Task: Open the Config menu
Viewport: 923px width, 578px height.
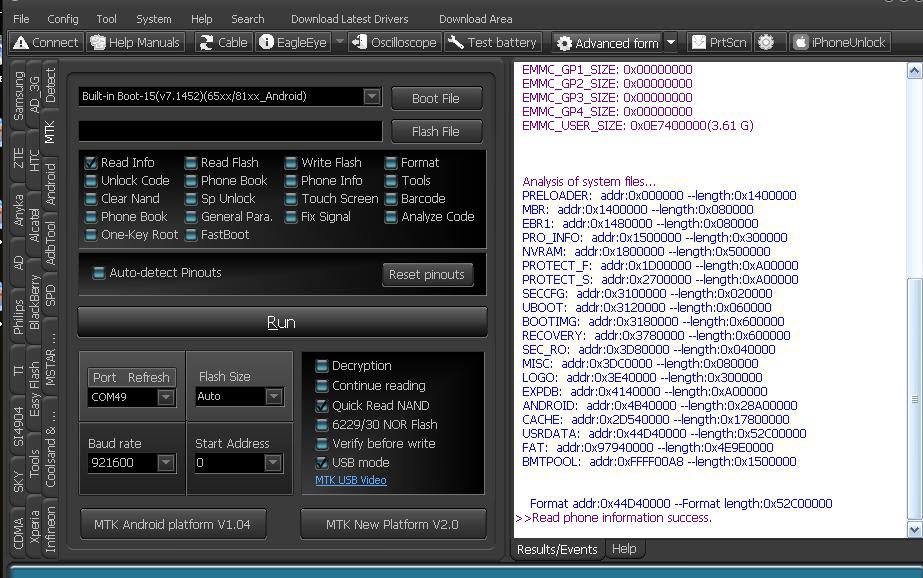Action: click(x=62, y=19)
